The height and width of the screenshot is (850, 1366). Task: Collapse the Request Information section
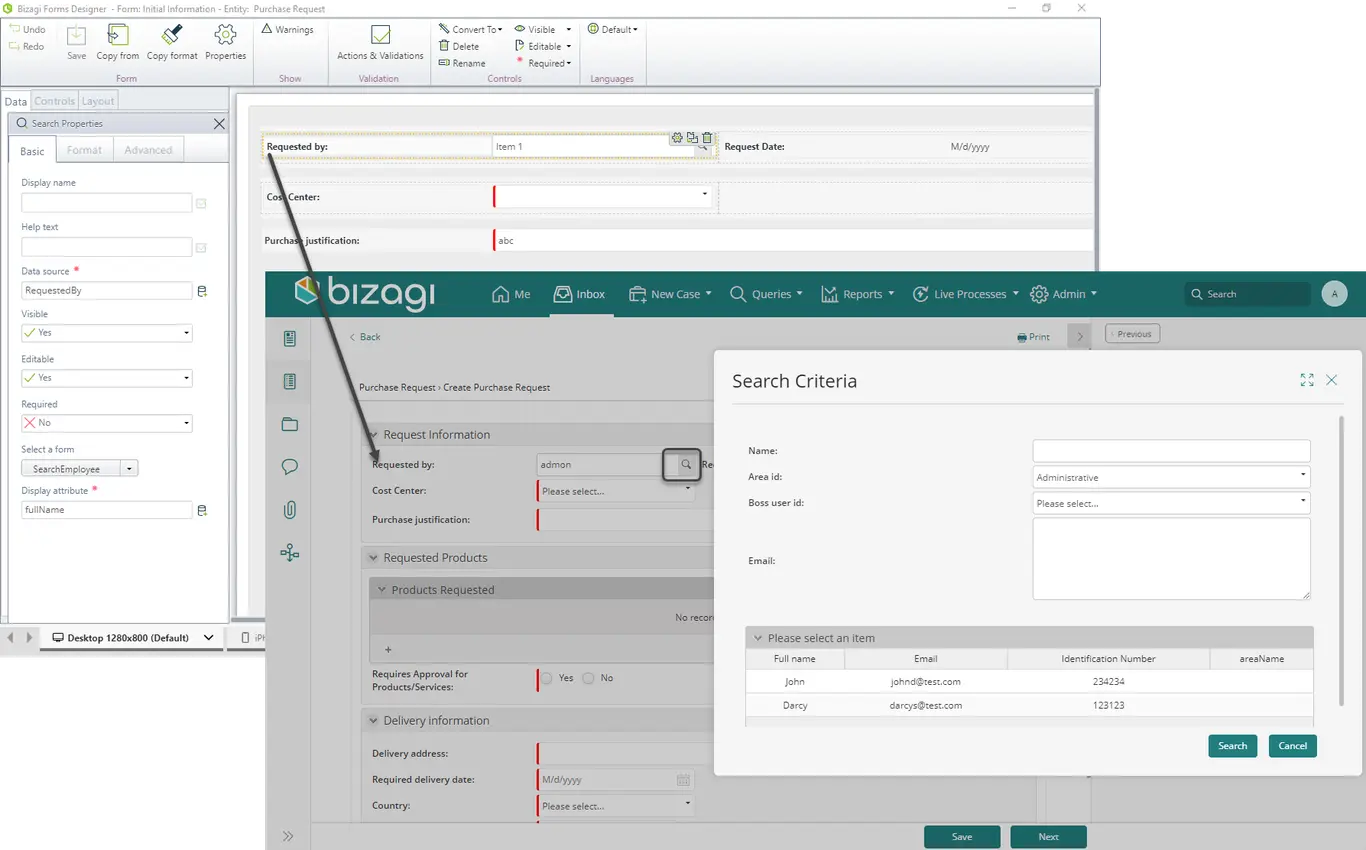[x=374, y=435]
